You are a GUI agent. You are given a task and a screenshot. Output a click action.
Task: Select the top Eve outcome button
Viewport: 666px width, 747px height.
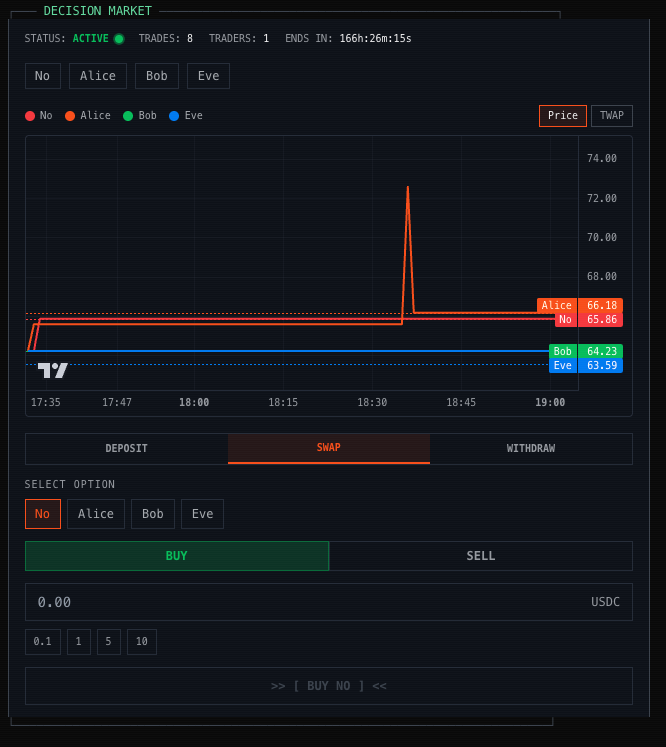click(x=208, y=76)
